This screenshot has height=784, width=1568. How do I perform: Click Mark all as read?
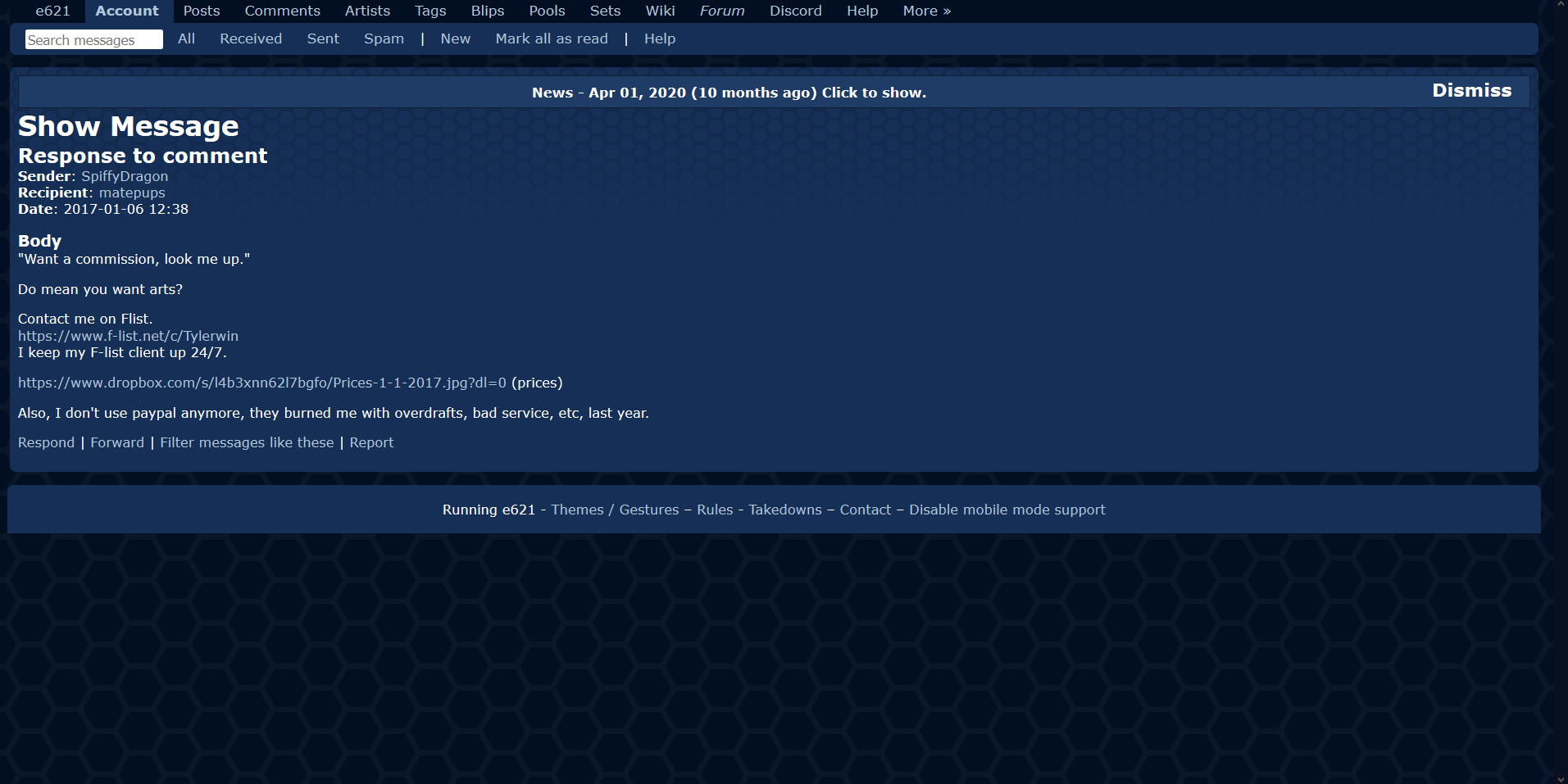[x=552, y=39]
